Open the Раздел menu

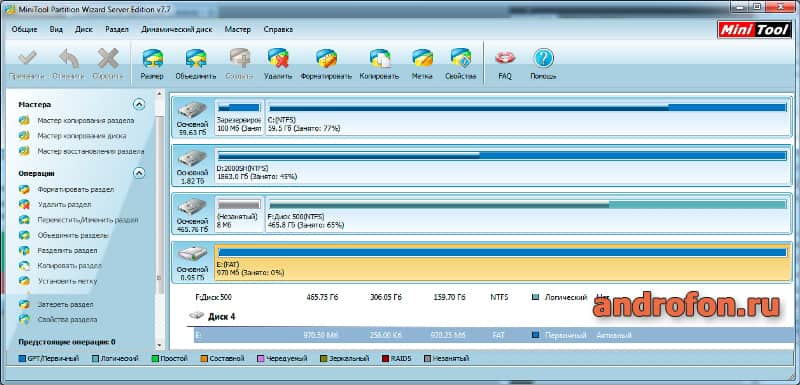coord(117,30)
